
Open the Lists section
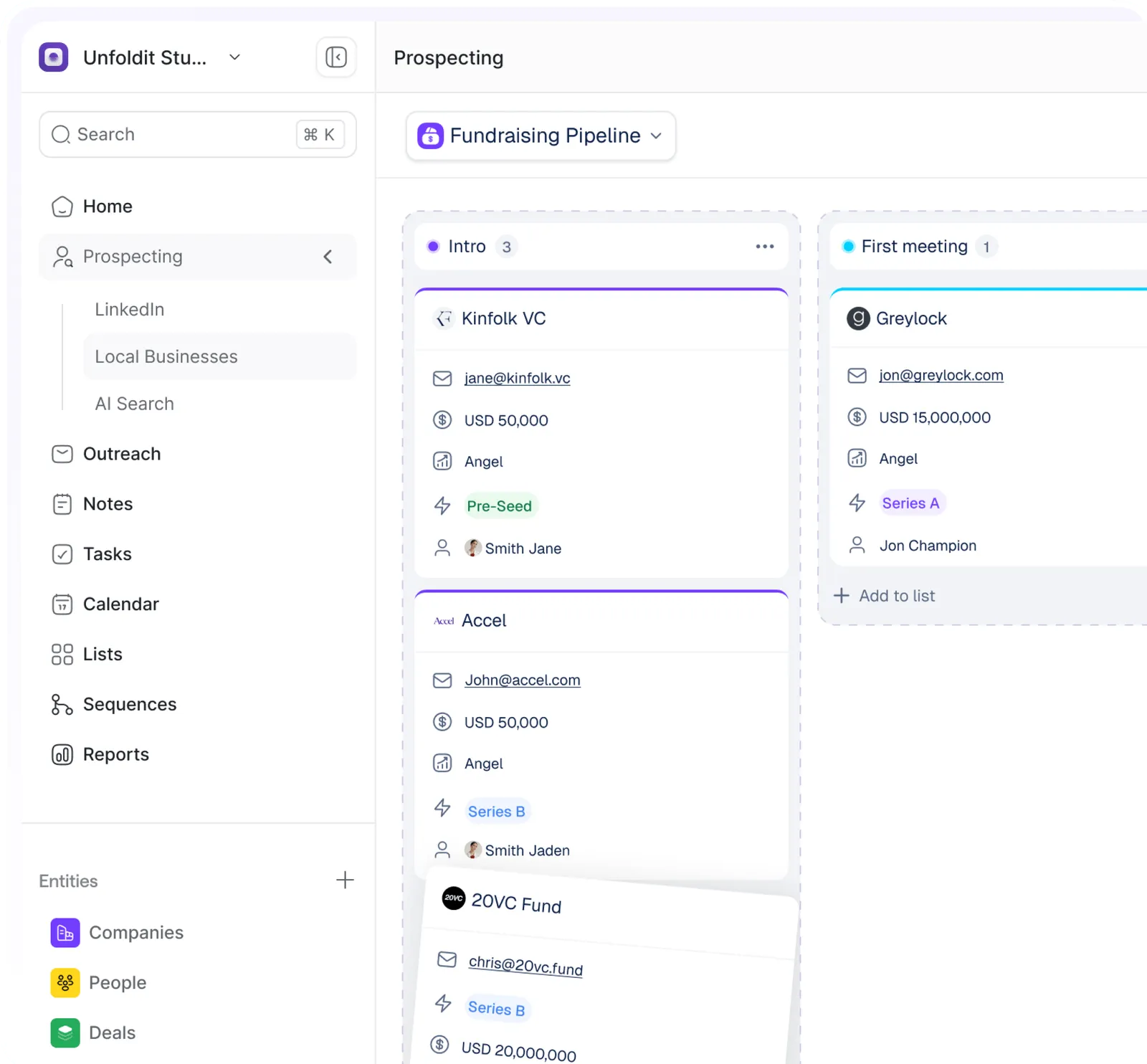[x=103, y=655]
